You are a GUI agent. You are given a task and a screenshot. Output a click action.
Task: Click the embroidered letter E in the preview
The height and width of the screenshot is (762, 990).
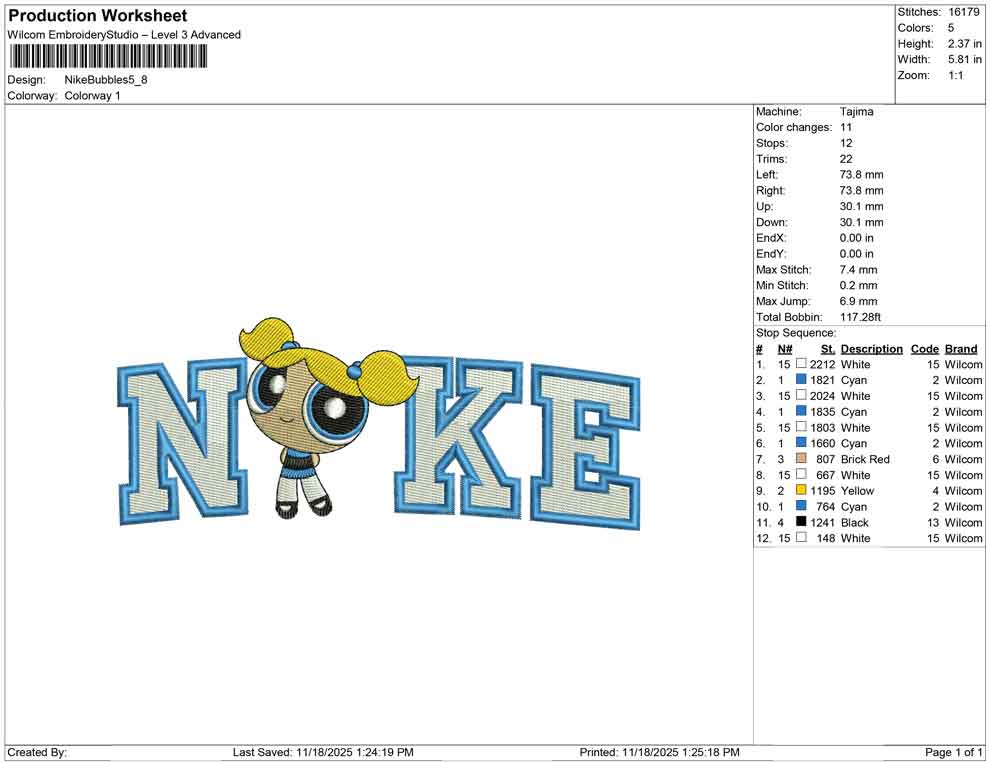pos(585,446)
